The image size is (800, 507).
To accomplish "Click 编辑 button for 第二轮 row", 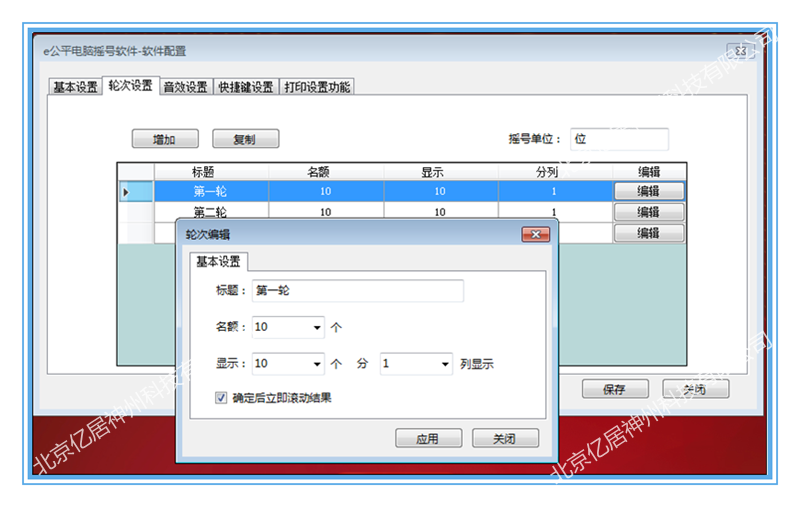I will [x=648, y=212].
